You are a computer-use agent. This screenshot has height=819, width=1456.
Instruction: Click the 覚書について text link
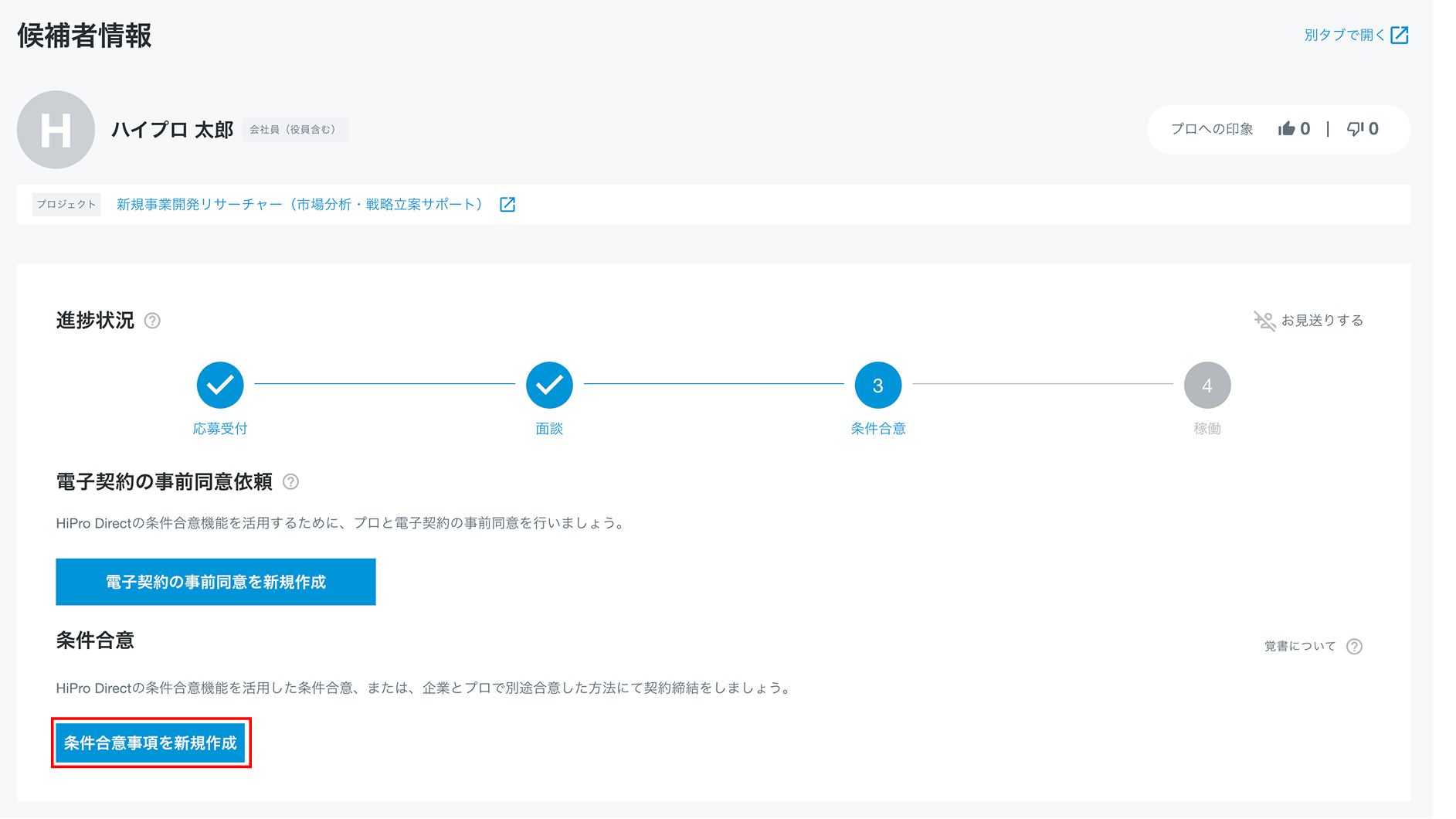click(x=1299, y=647)
